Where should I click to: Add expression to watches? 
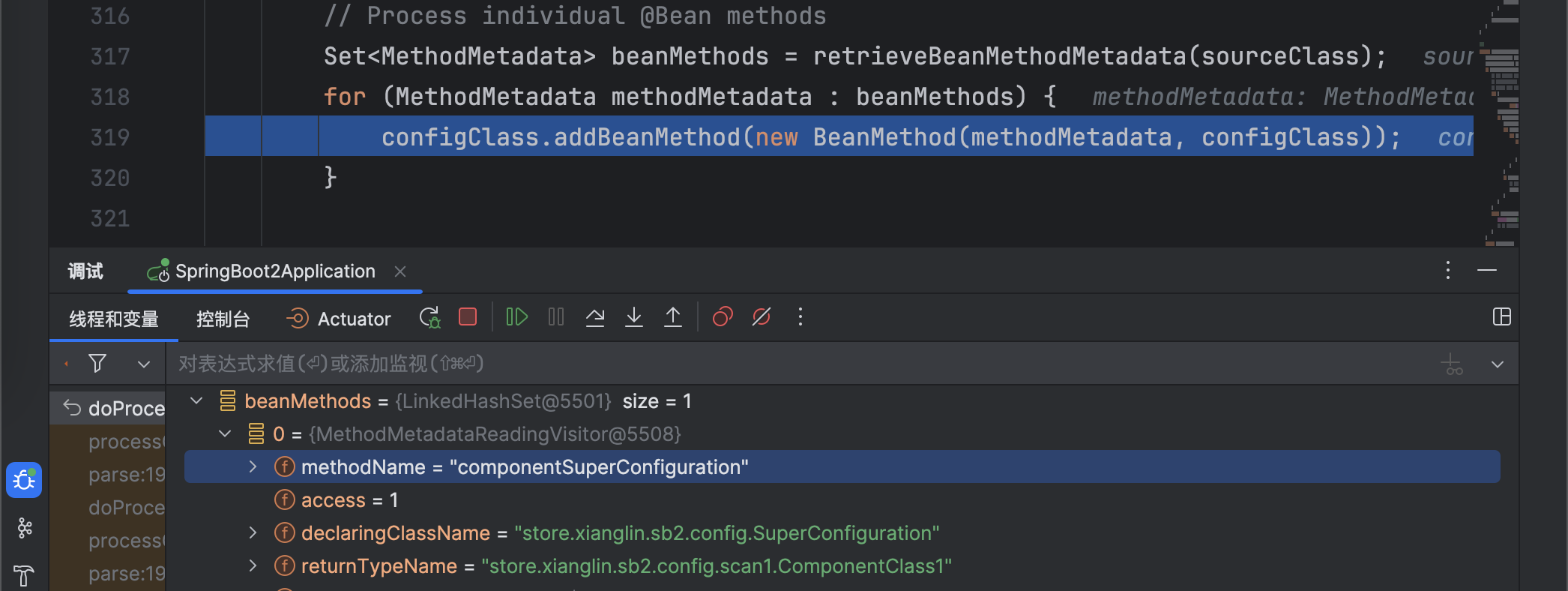[x=1453, y=364]
